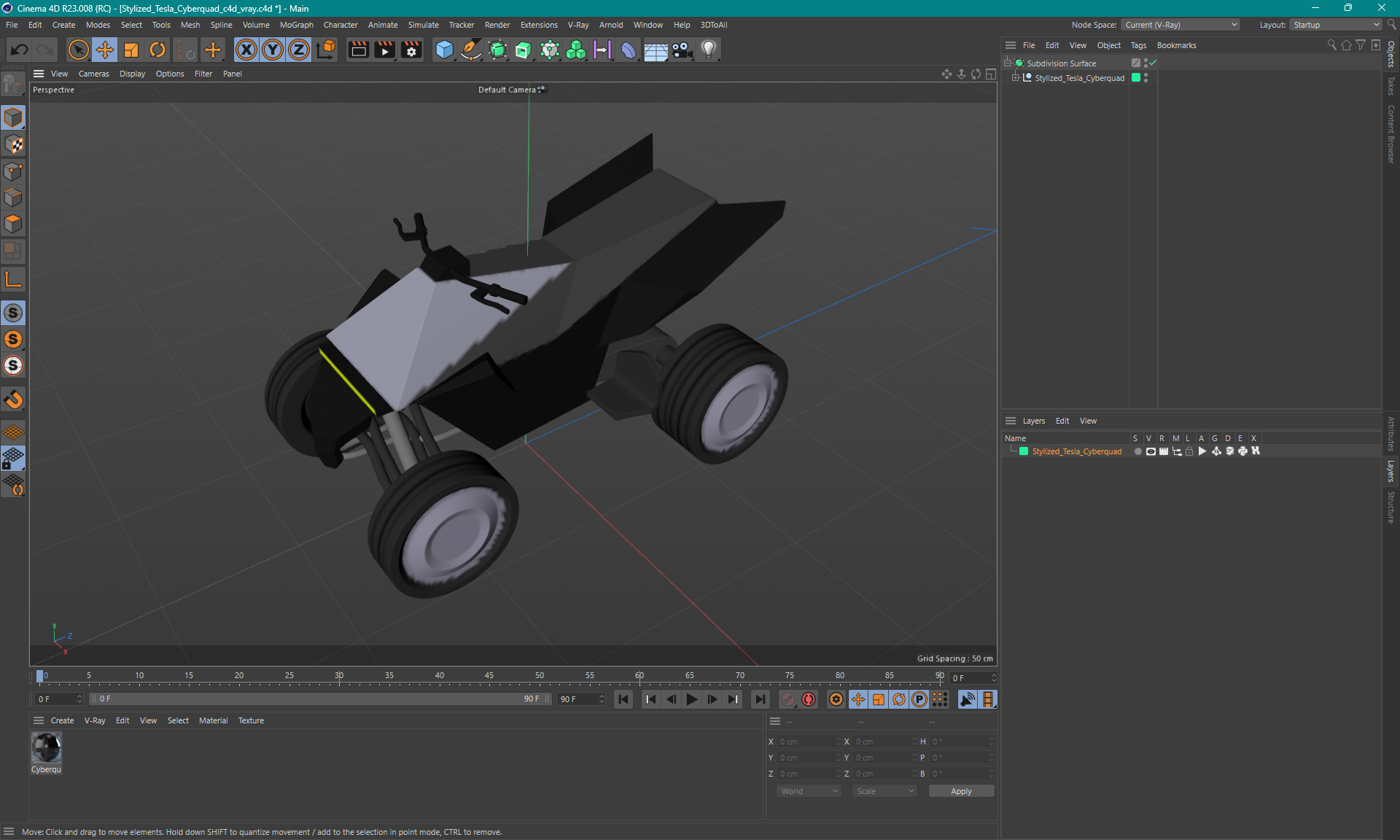Screen dimensions: 1400x840
Task: Go to end of animation
Action: [761, 699]
